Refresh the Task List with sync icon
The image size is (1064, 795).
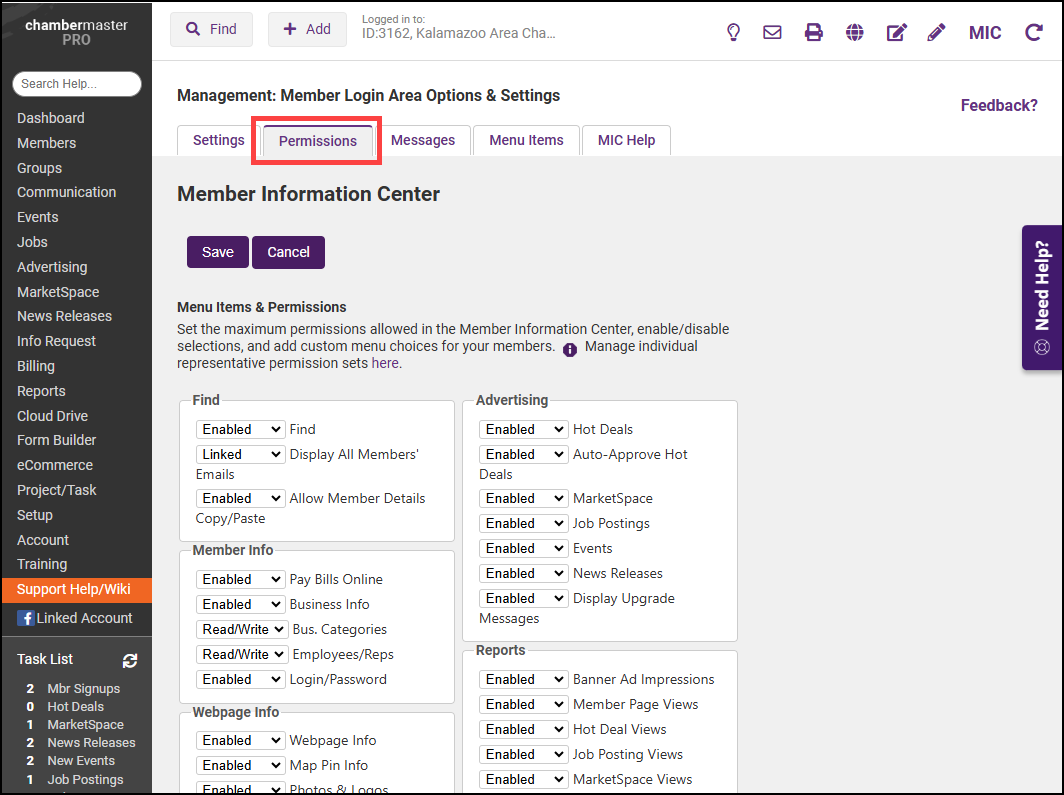point(130,660)
